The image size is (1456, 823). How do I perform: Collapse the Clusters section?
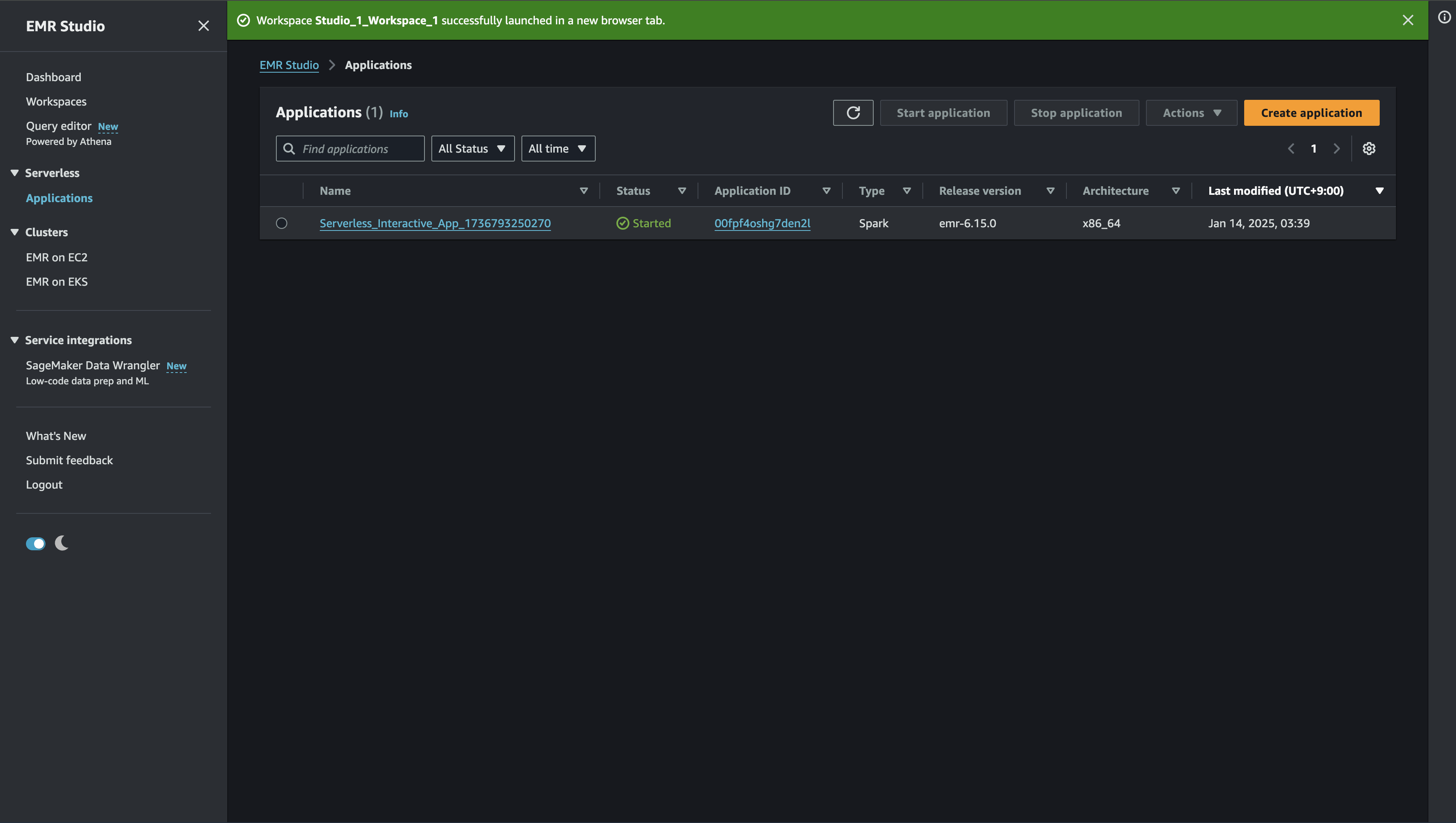click(15, 232)
